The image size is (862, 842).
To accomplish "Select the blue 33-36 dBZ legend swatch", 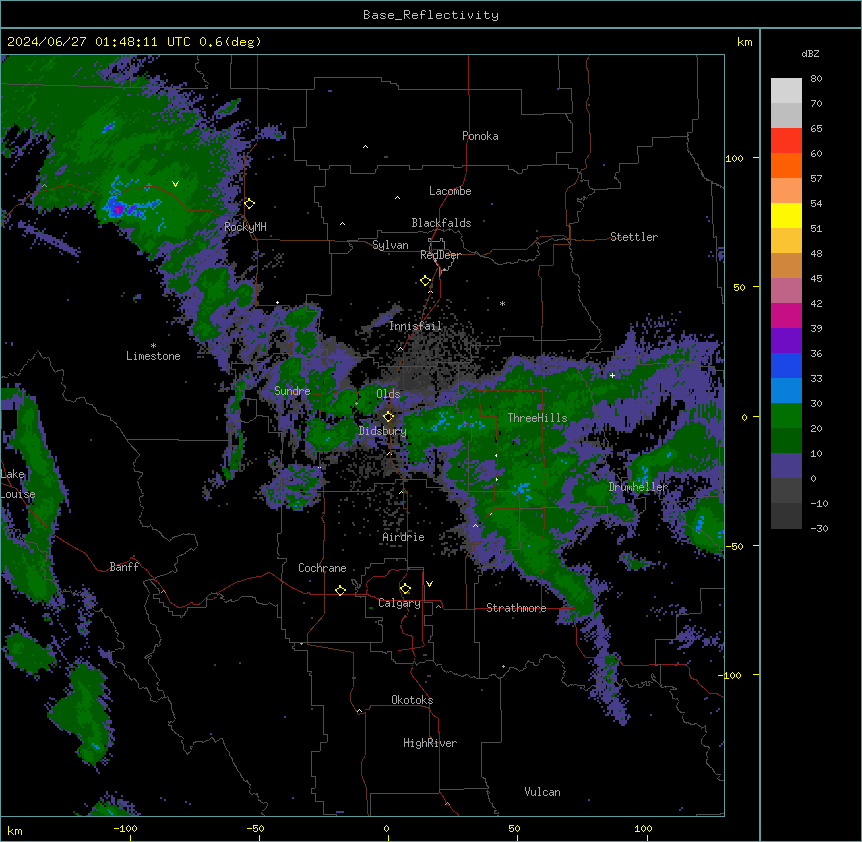I will click(x=786, y=365).
